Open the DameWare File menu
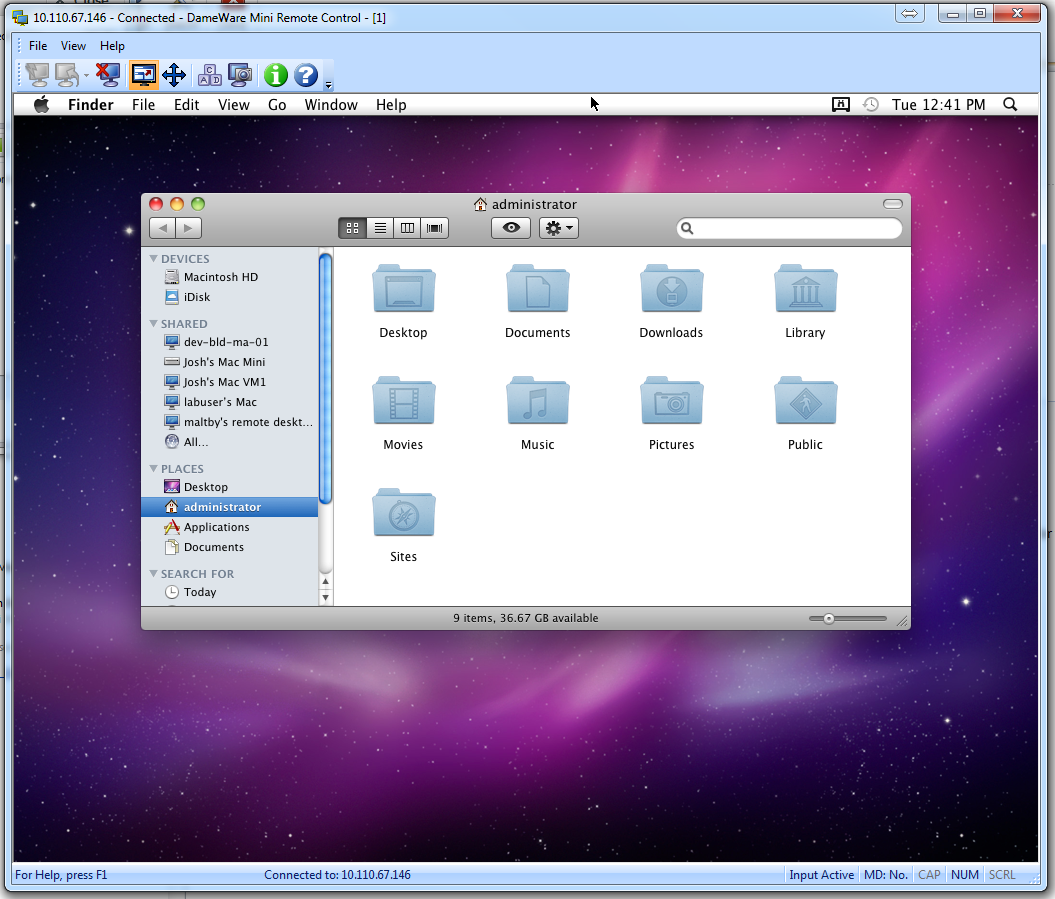The height and width of the screenshot is (899, 1055). [38, 46]
